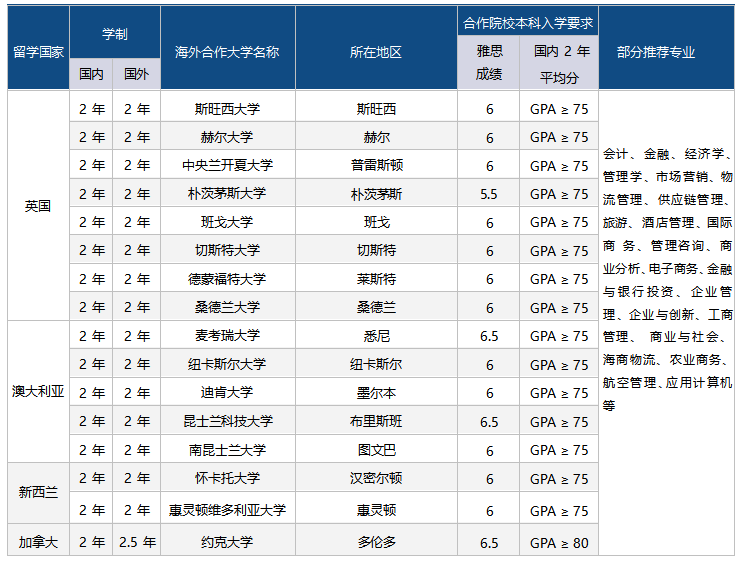Select 班戈大学 cell
The width and height of the screenshot is (743, 562).
(227, 222)
